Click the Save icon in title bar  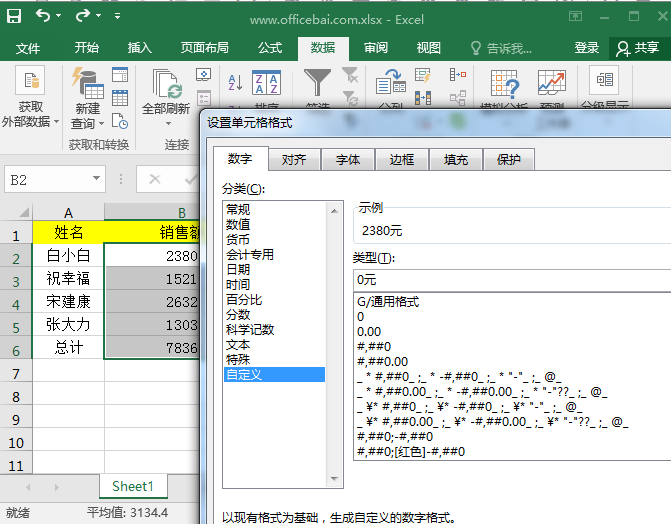pos(14,16)
